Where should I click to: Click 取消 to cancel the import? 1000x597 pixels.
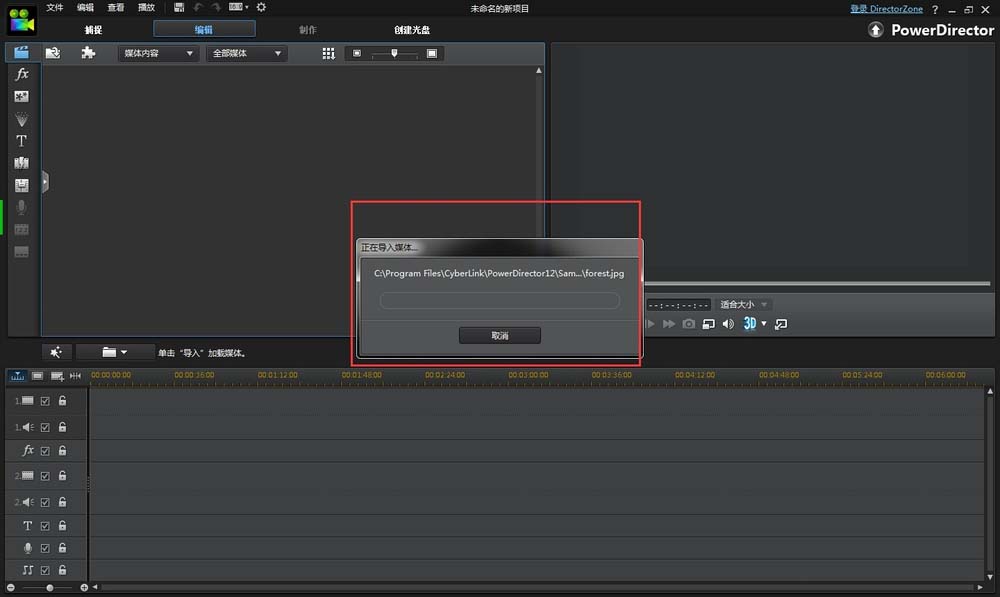click(x=500, y=336)
